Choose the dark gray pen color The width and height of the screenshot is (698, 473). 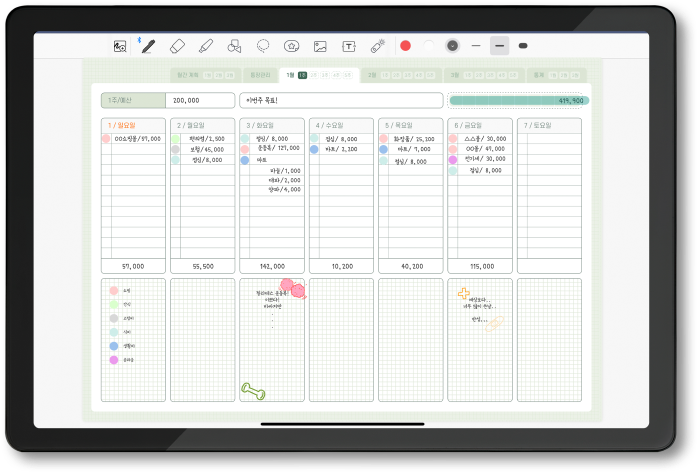tap(453, 46)
